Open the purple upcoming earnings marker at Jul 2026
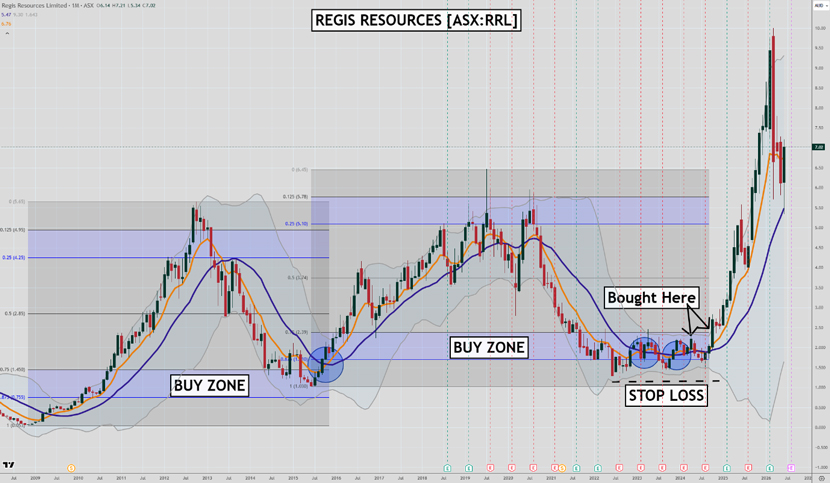Viewport: 830px width, 483px height. [x=791, y=468]
